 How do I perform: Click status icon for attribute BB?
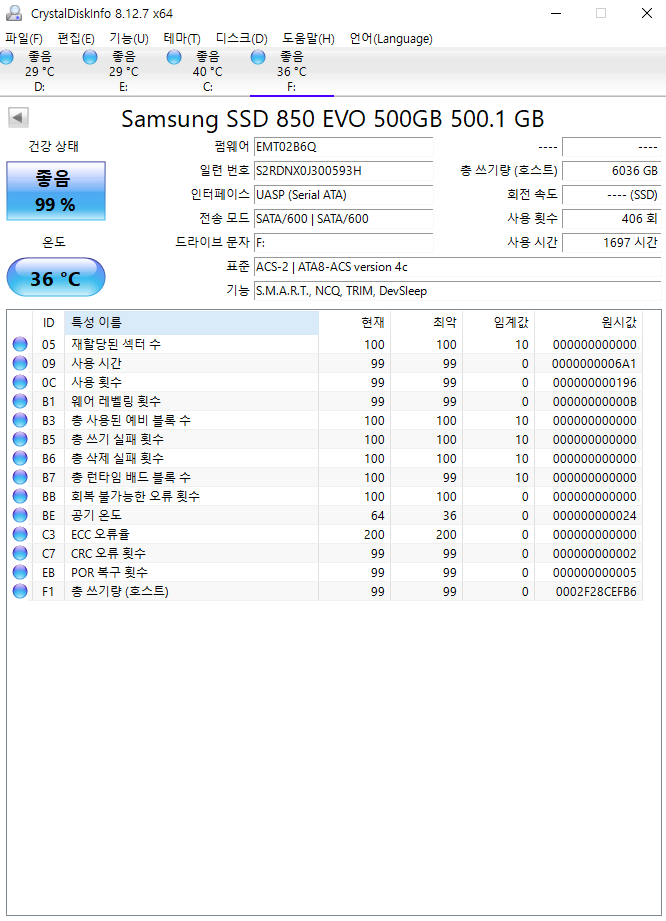(x=20, y=496)
